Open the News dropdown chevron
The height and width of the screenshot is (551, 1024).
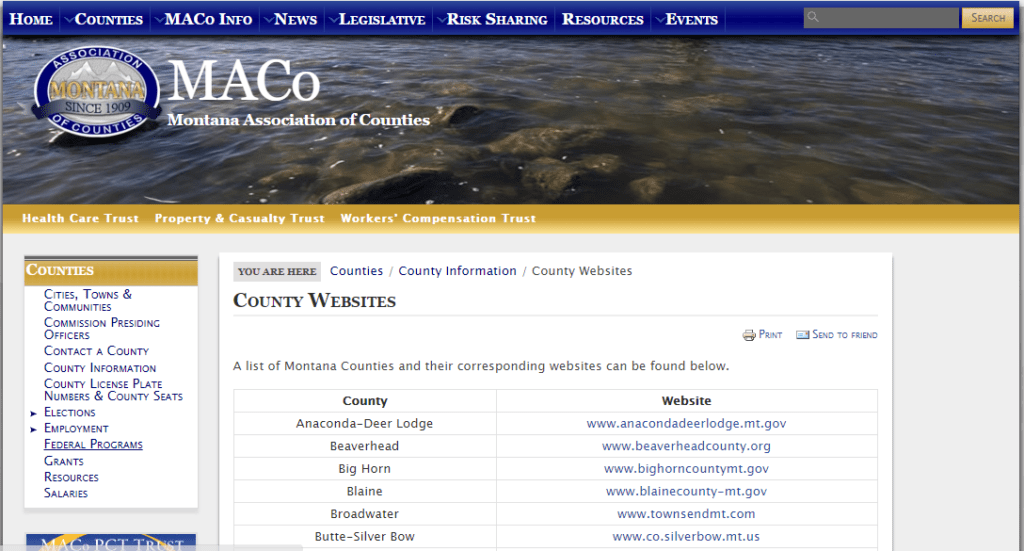[268, 20]
